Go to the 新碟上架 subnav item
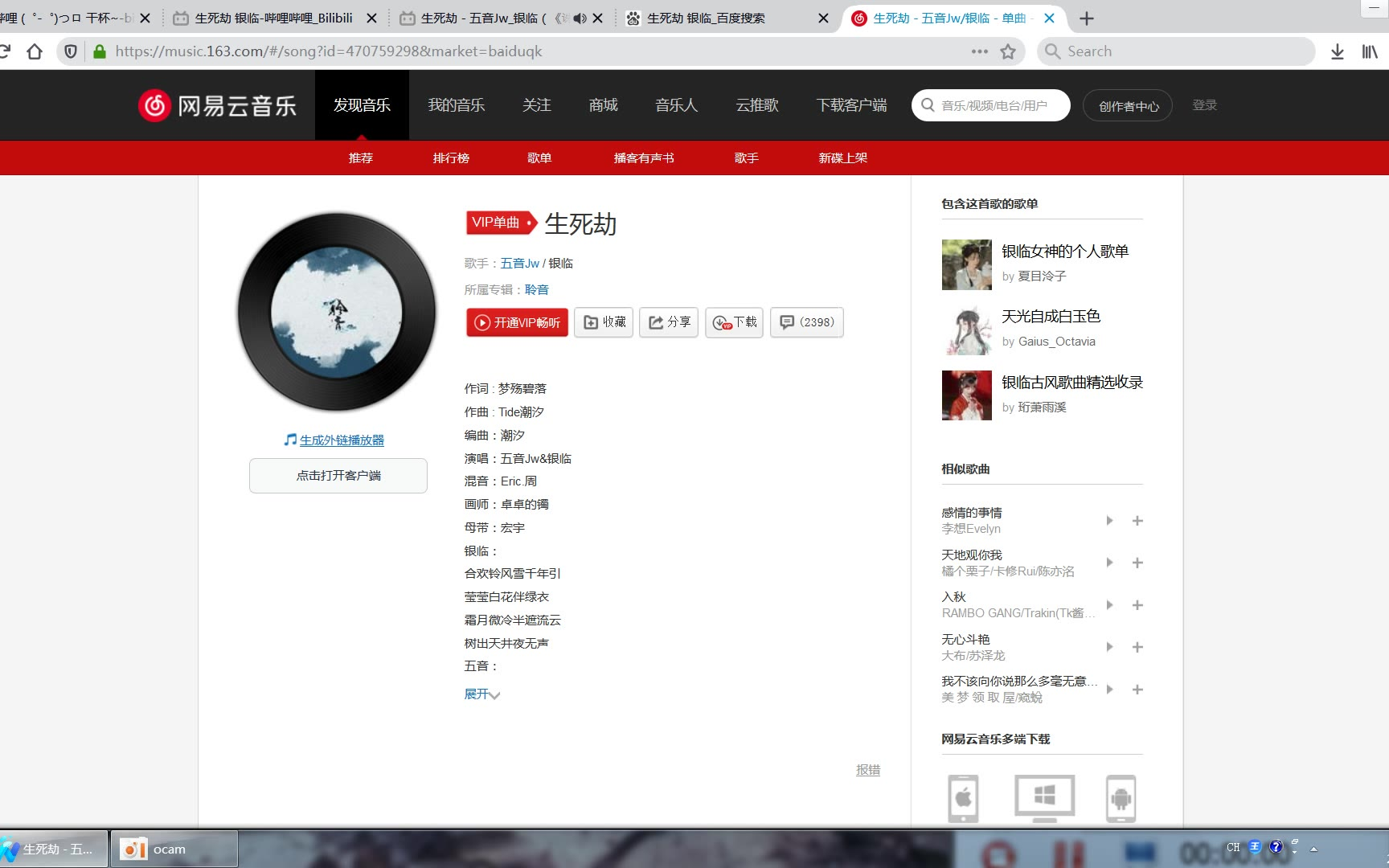Viewport: 1389px width, 868px height. point(843,158)
